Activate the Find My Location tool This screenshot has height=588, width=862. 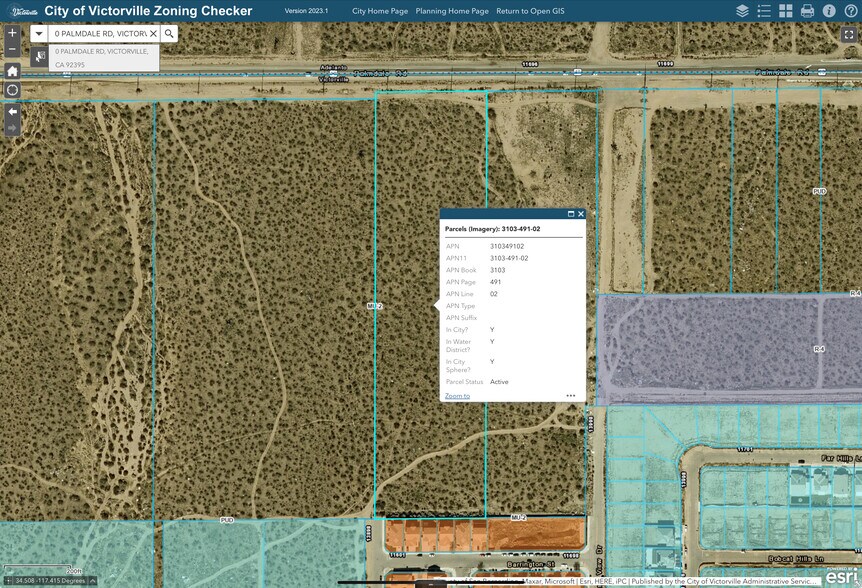click(x=12, y=88)
